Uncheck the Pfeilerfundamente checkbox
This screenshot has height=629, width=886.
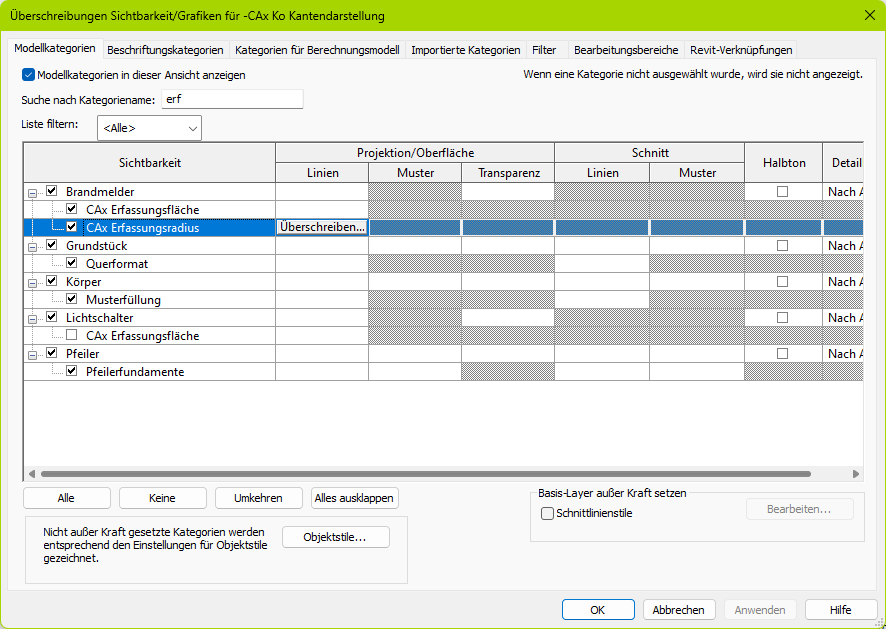(x=72, y=372)
